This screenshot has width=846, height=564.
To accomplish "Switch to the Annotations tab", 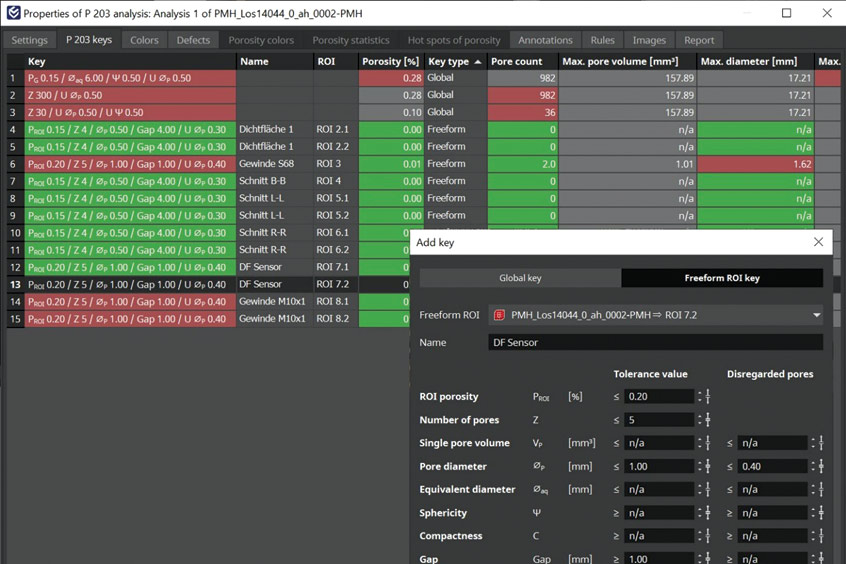I will coord(545,40).
